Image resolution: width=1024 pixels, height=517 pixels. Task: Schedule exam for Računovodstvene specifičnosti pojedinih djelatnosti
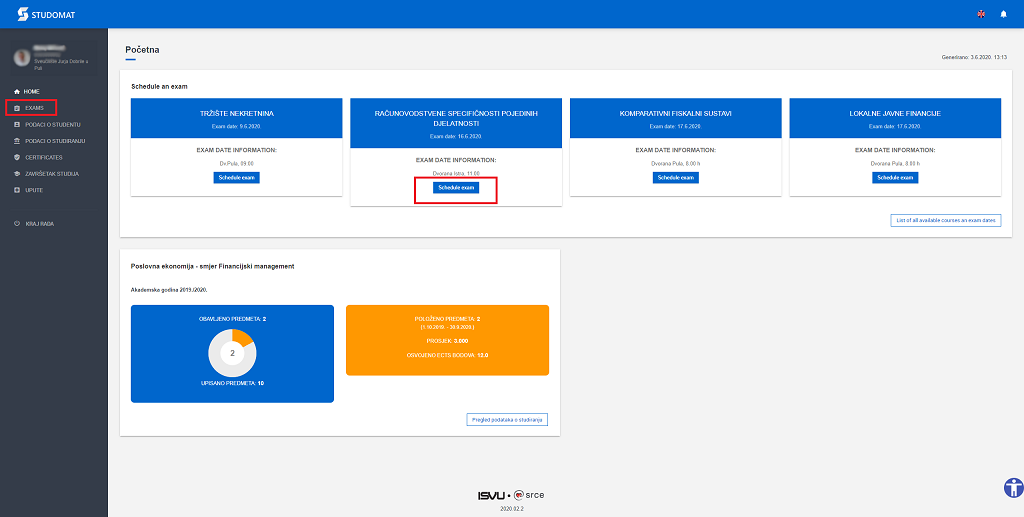456,187
